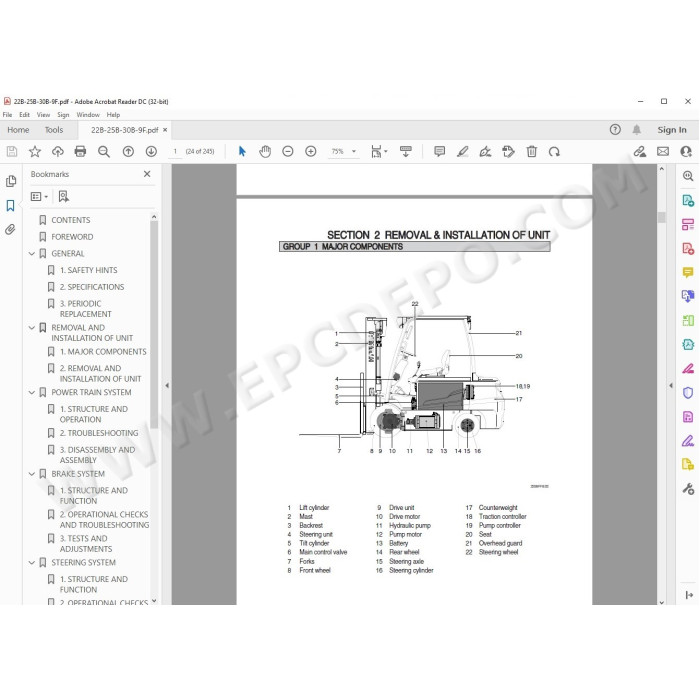Viewport: 700px width, 700px height.
Task: Collapse the GENERAL bookmark group
Action: point(32,254)
